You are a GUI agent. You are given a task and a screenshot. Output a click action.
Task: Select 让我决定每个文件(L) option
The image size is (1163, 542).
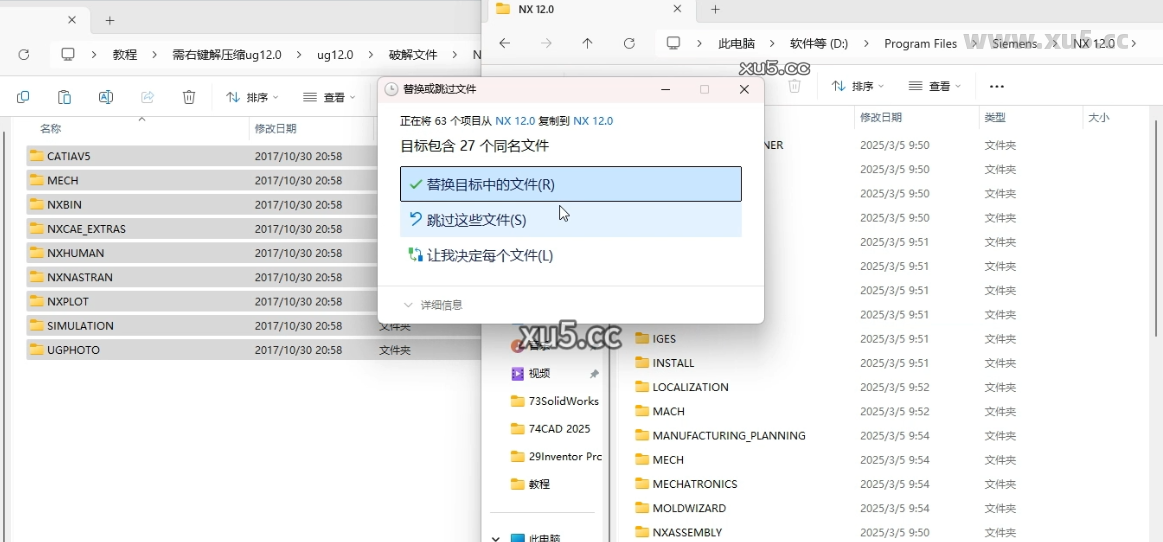point(570,256)
